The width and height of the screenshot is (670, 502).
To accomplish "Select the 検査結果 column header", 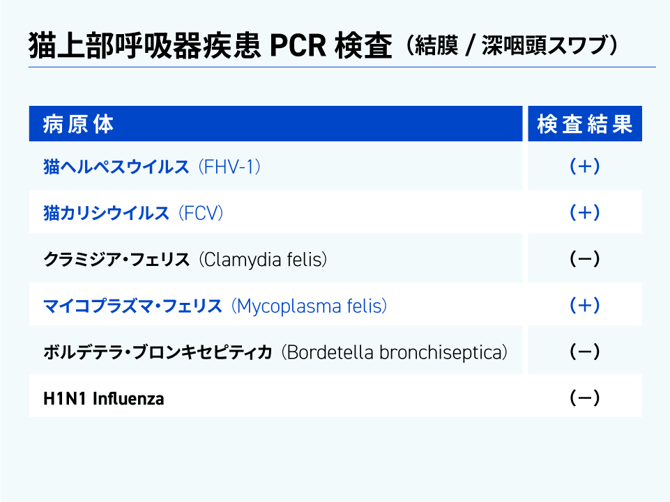I will click(584, 124).
